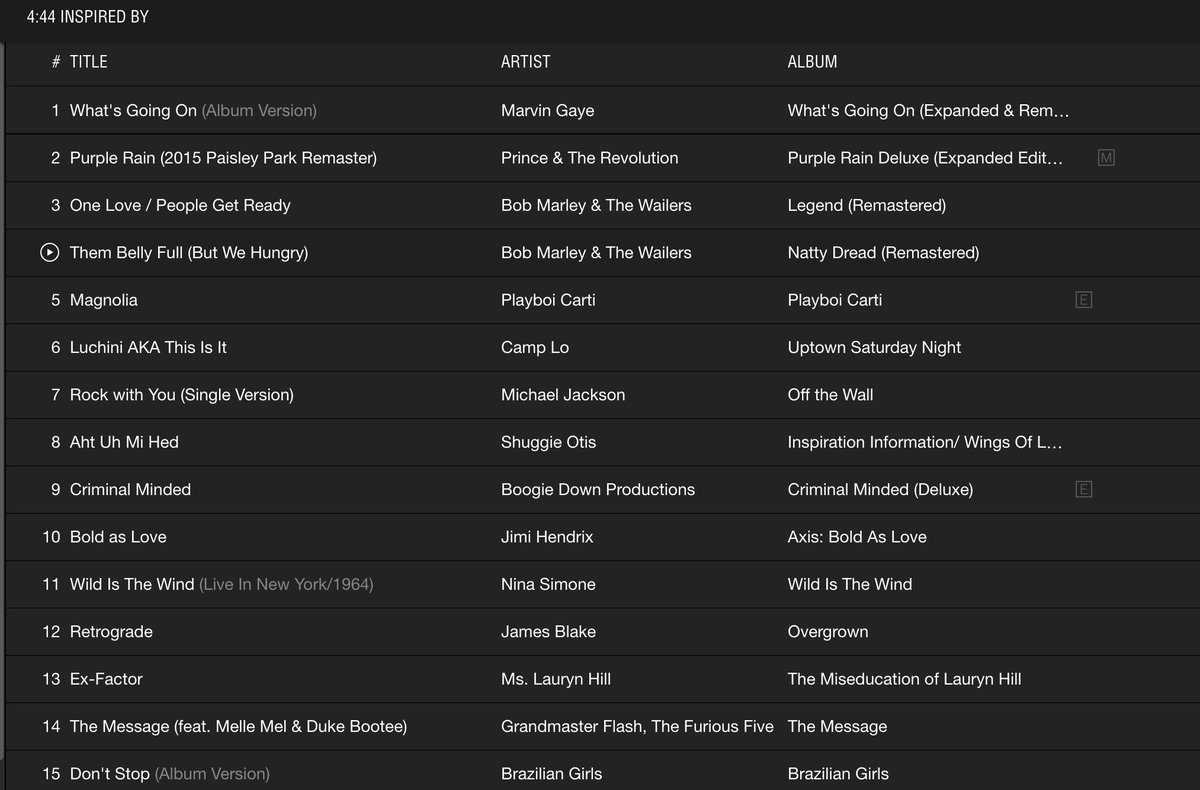Sort by the ALBUM column header
Image resolution: width=1200 pixels, height=790 pixels.
(x=811, y=61)
